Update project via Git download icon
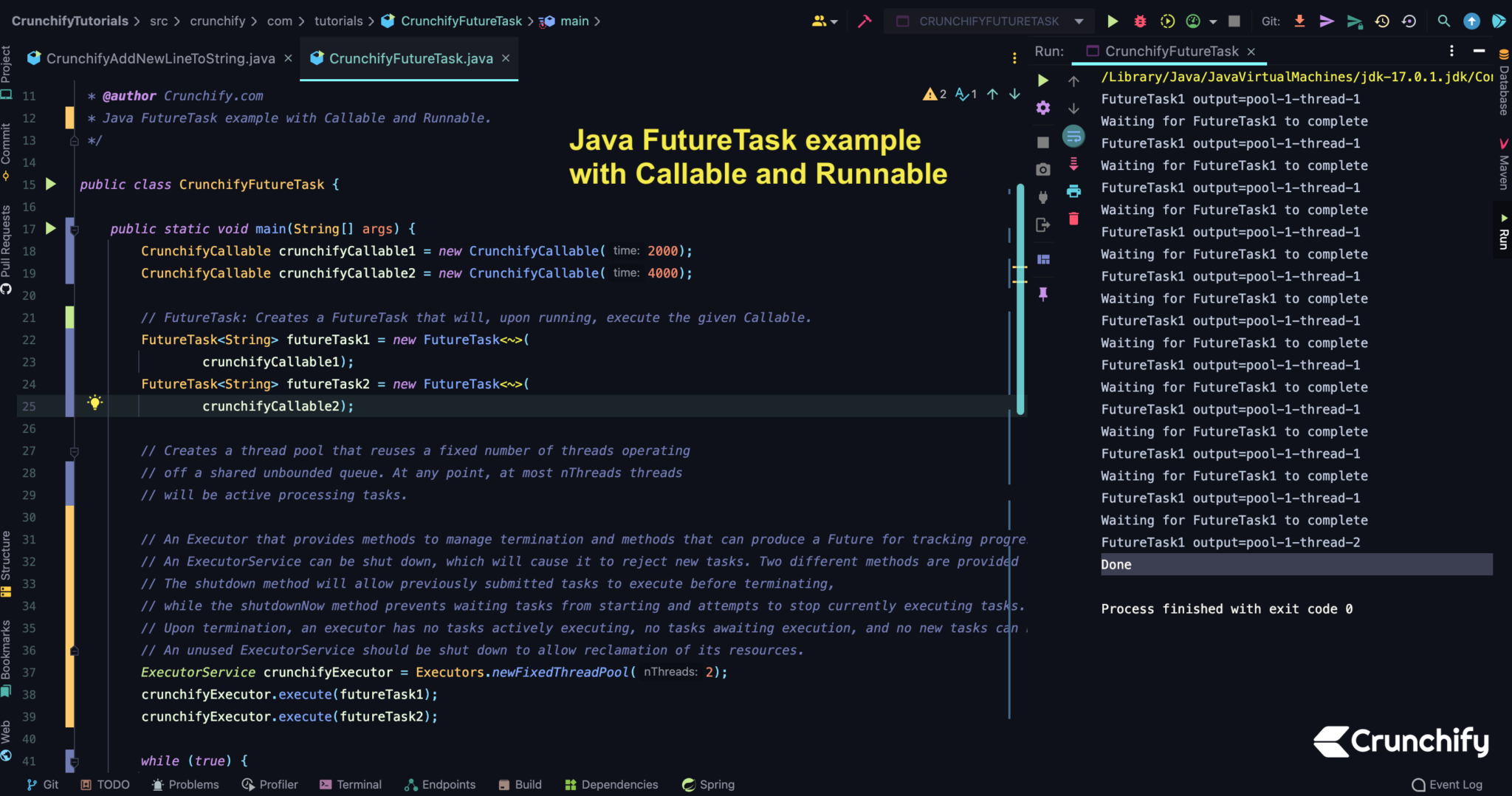The width and height of the screenshot is (1512, 796). click(x=1299, y=21)
